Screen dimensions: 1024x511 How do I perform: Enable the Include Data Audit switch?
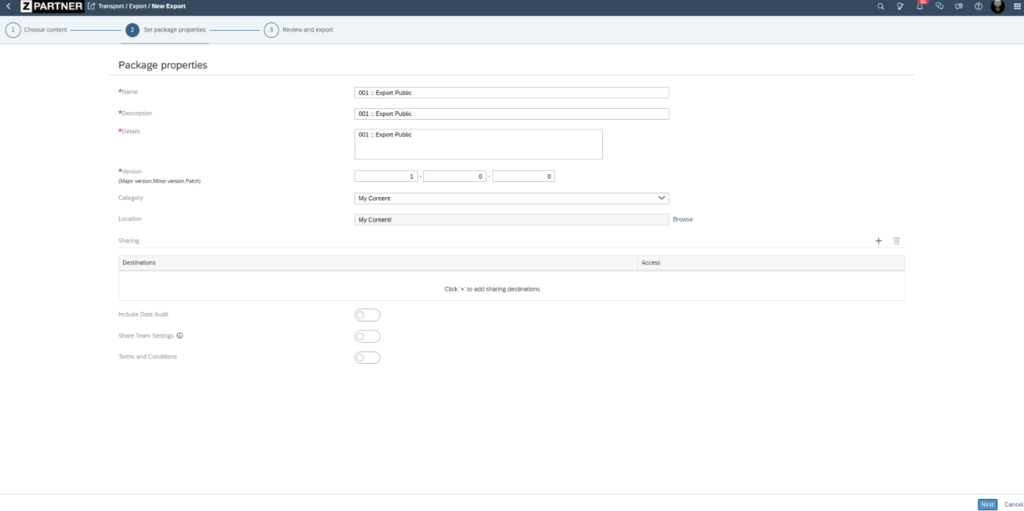point(367,315)
